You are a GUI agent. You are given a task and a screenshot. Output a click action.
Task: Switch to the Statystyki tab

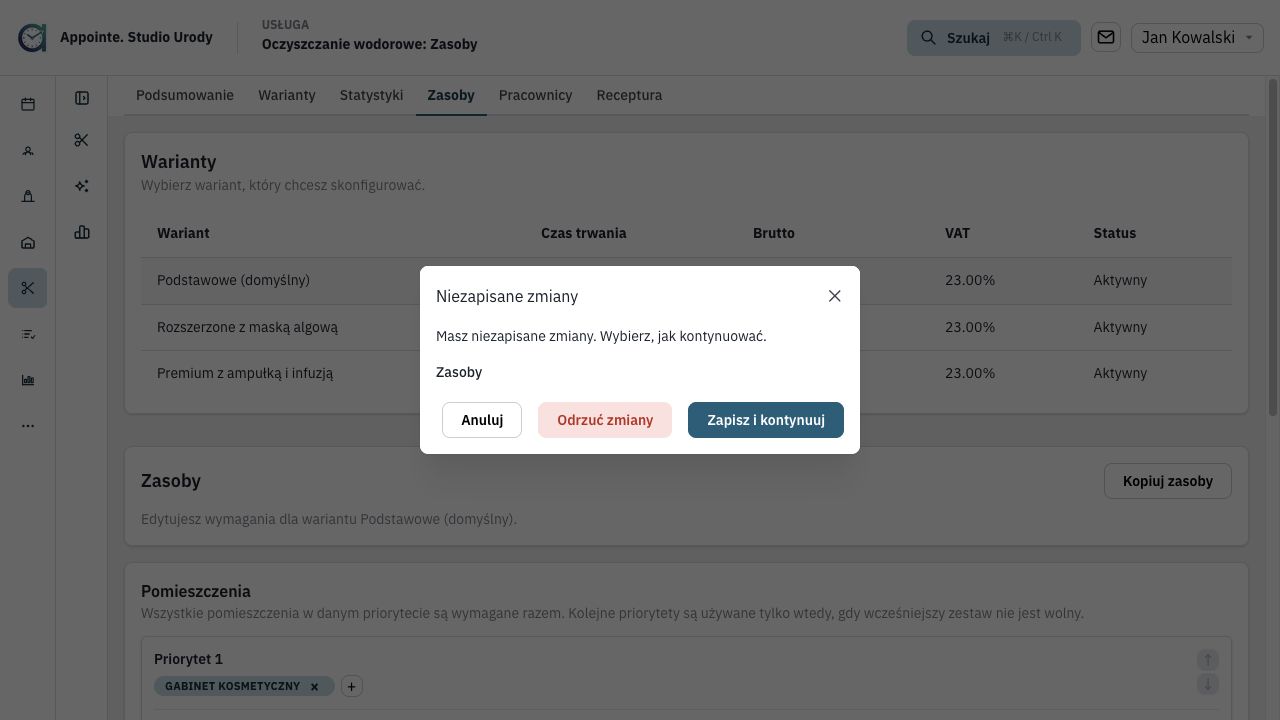(x=371, y=95)
